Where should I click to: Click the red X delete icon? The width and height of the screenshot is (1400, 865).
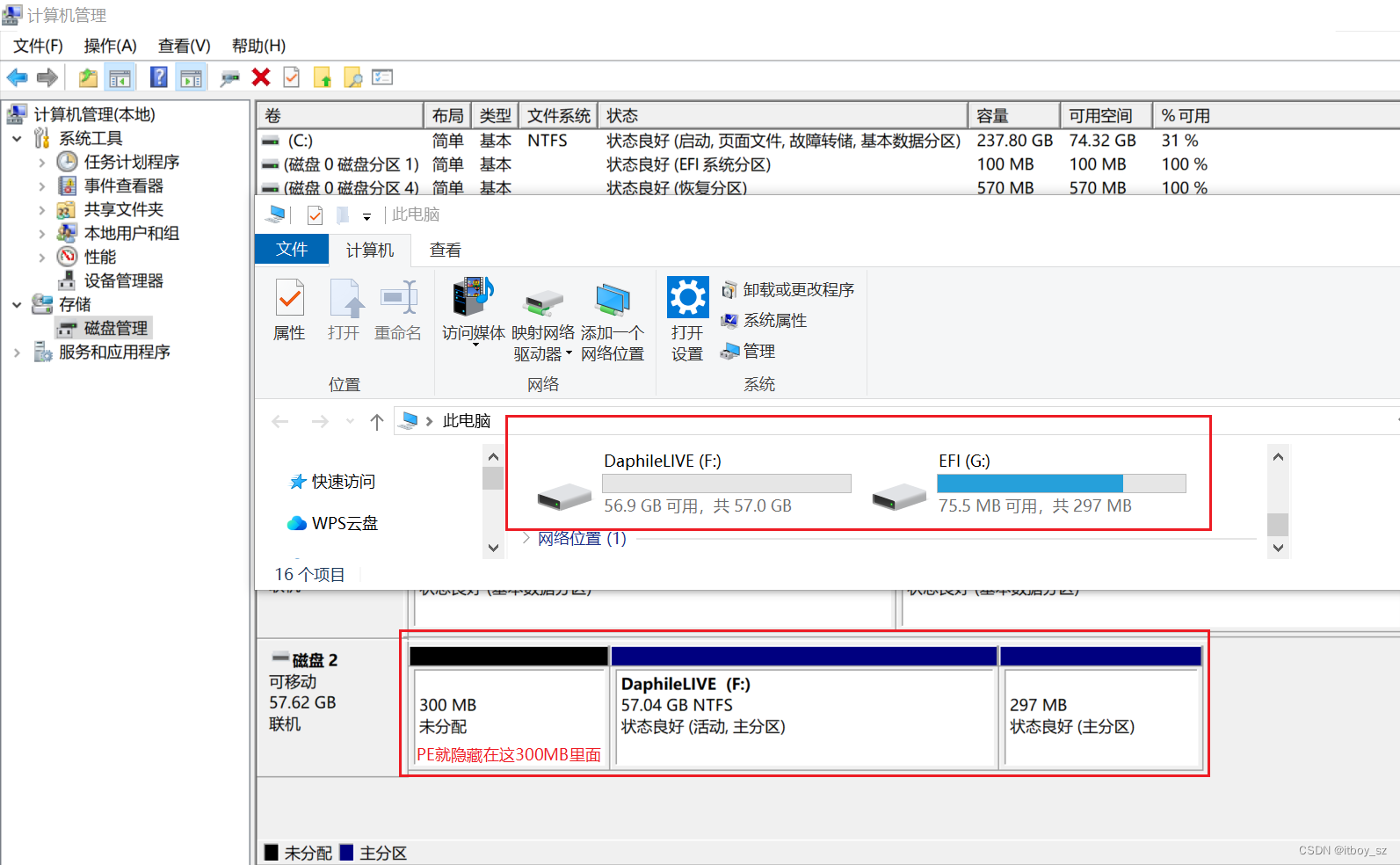pyautogui.click(x=260, y=77)
